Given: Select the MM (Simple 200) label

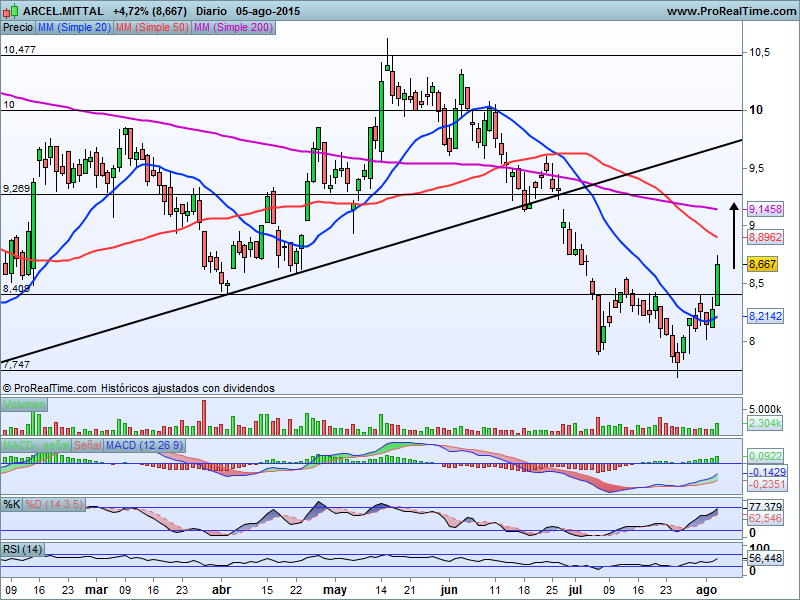Looking at the screenshot, I should click(234, 27).
